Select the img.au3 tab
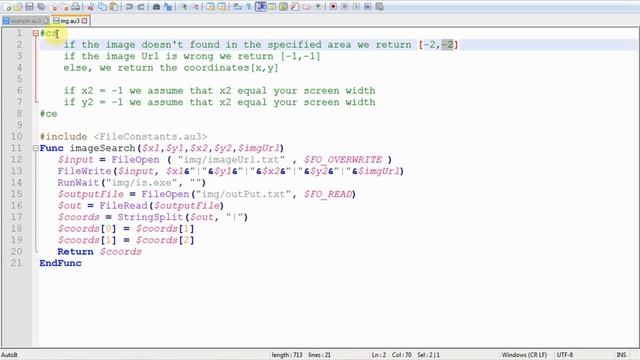The image size is (640, 360). [69, 20]
